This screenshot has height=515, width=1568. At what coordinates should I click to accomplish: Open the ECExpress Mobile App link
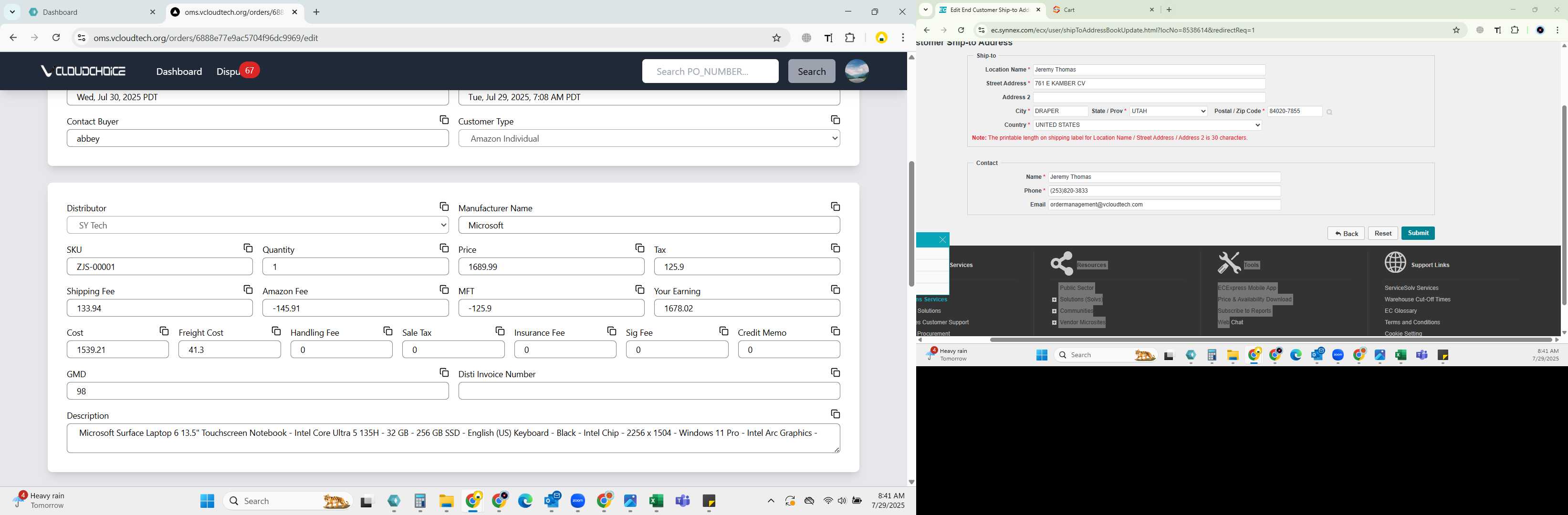(x=1246, y=288)
